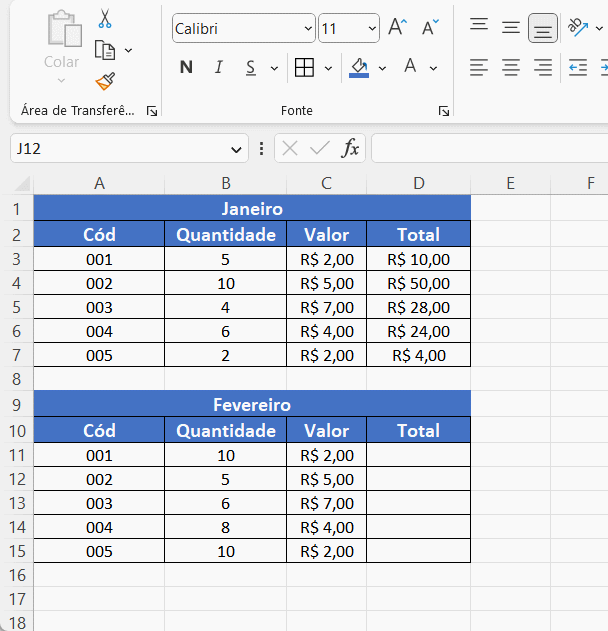Expand the Name Box dropdown arrow
Viewport: 608px width, 631px height.
pos(237,149)
